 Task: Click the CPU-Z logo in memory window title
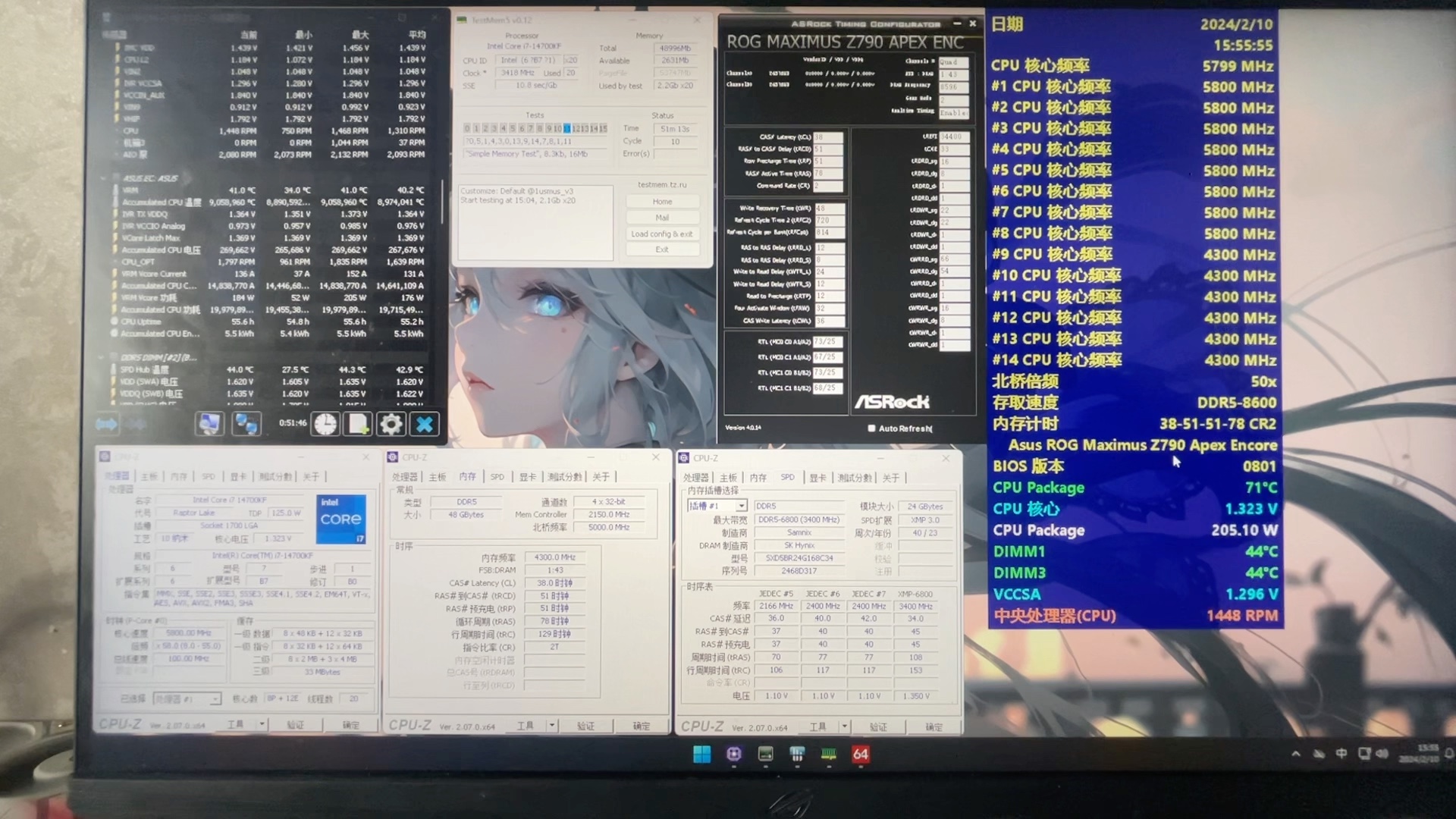click(x=392, y=457)
